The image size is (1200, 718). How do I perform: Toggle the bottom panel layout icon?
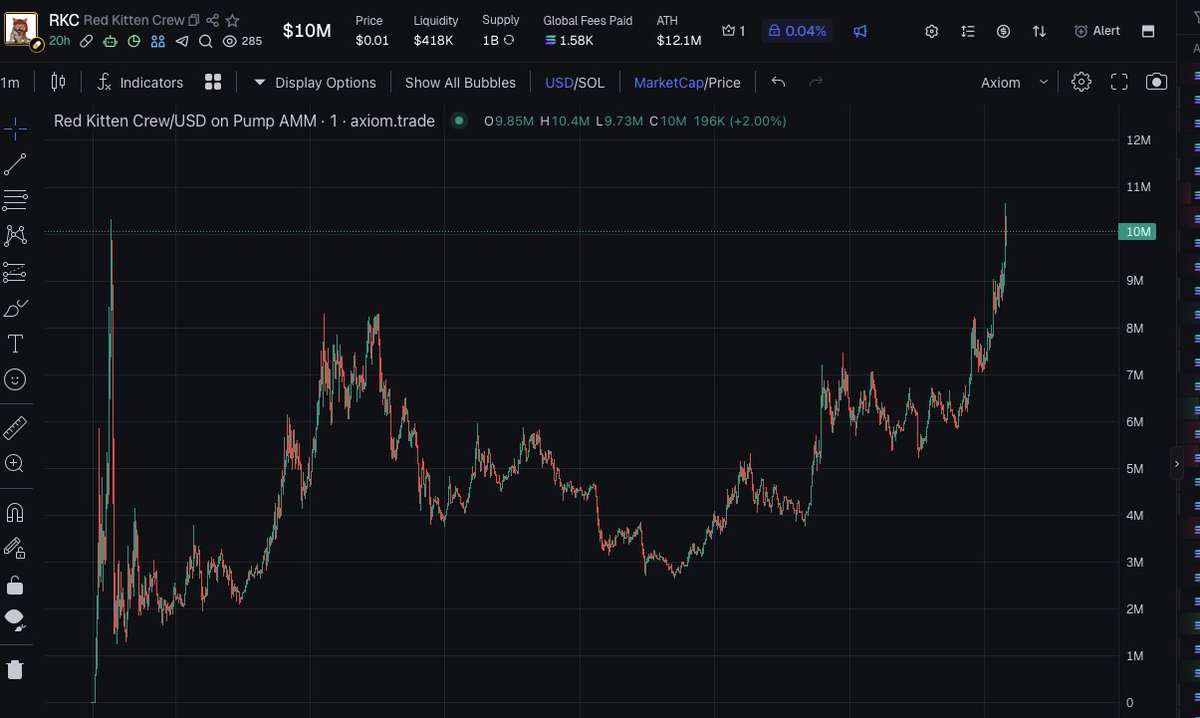point(1148,31)
